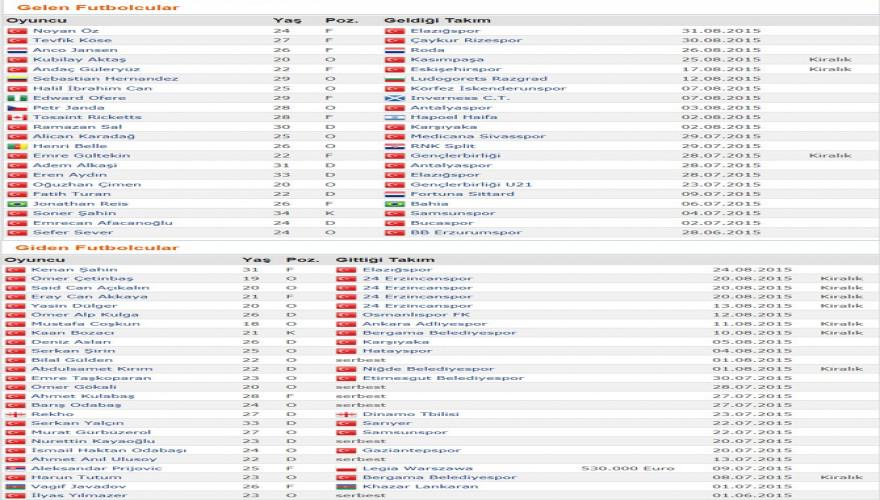
Task: Click the flag icon beside Legia Warszawa
Action: click(346, 468)
